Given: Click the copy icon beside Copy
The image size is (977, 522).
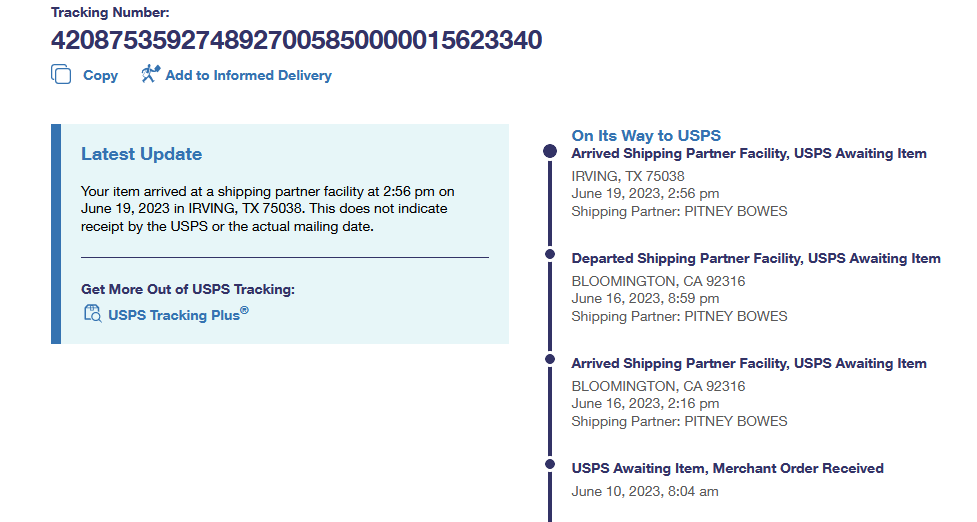Looking at the screenshot, I should [61, 75].
